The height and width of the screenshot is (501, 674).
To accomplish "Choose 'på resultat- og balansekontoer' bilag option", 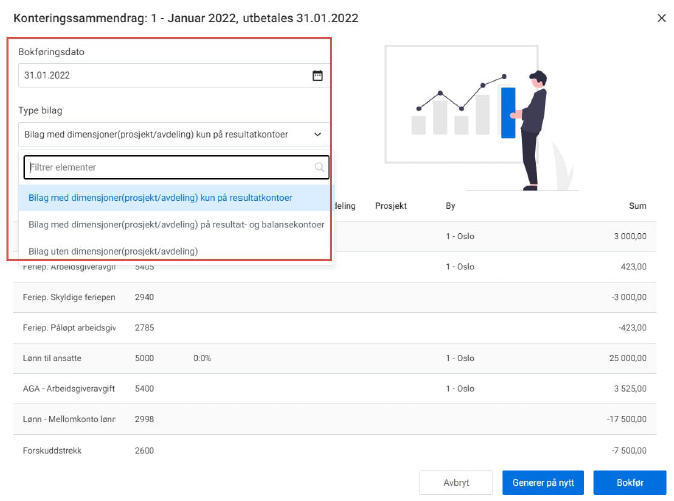I will click(x=176, y=225).
